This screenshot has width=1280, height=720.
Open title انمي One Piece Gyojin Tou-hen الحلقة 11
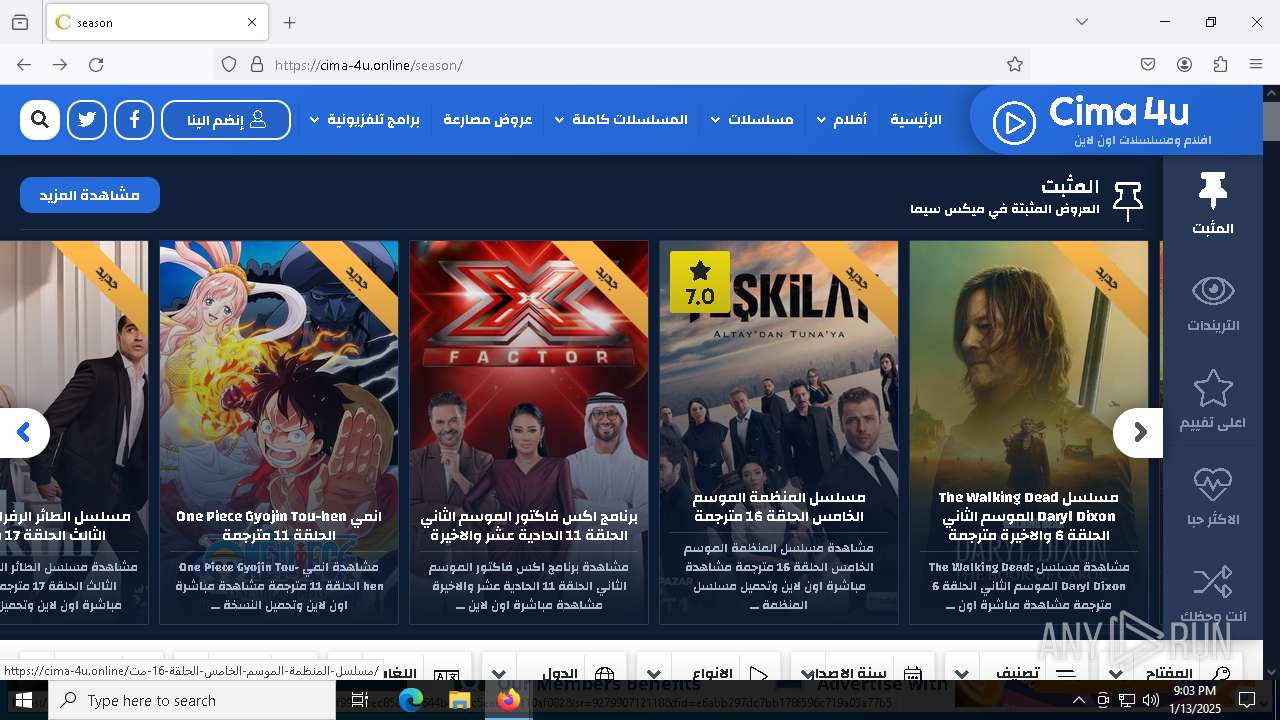pos(278,526)
